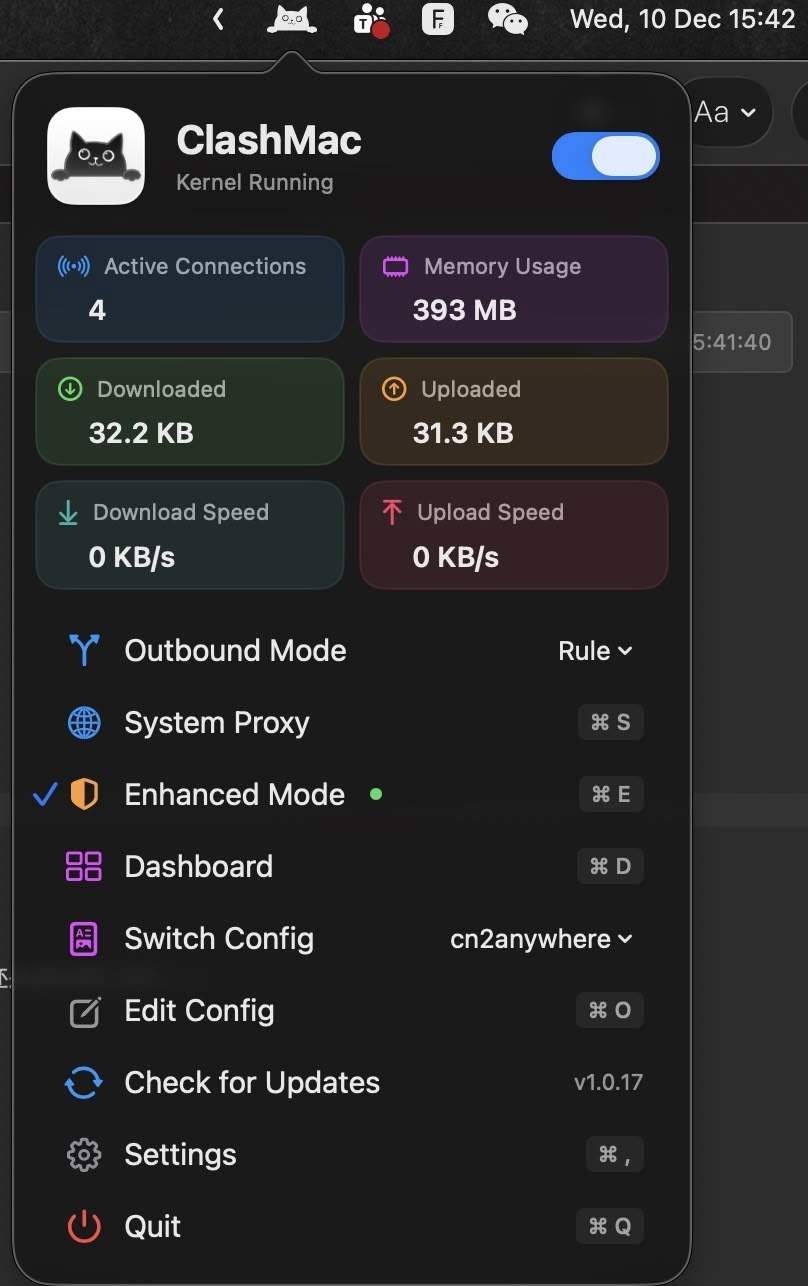This screenshot has height=1286, width=808.
Task: Click the Edit Config pencil icon
Action: point(84,1011)
